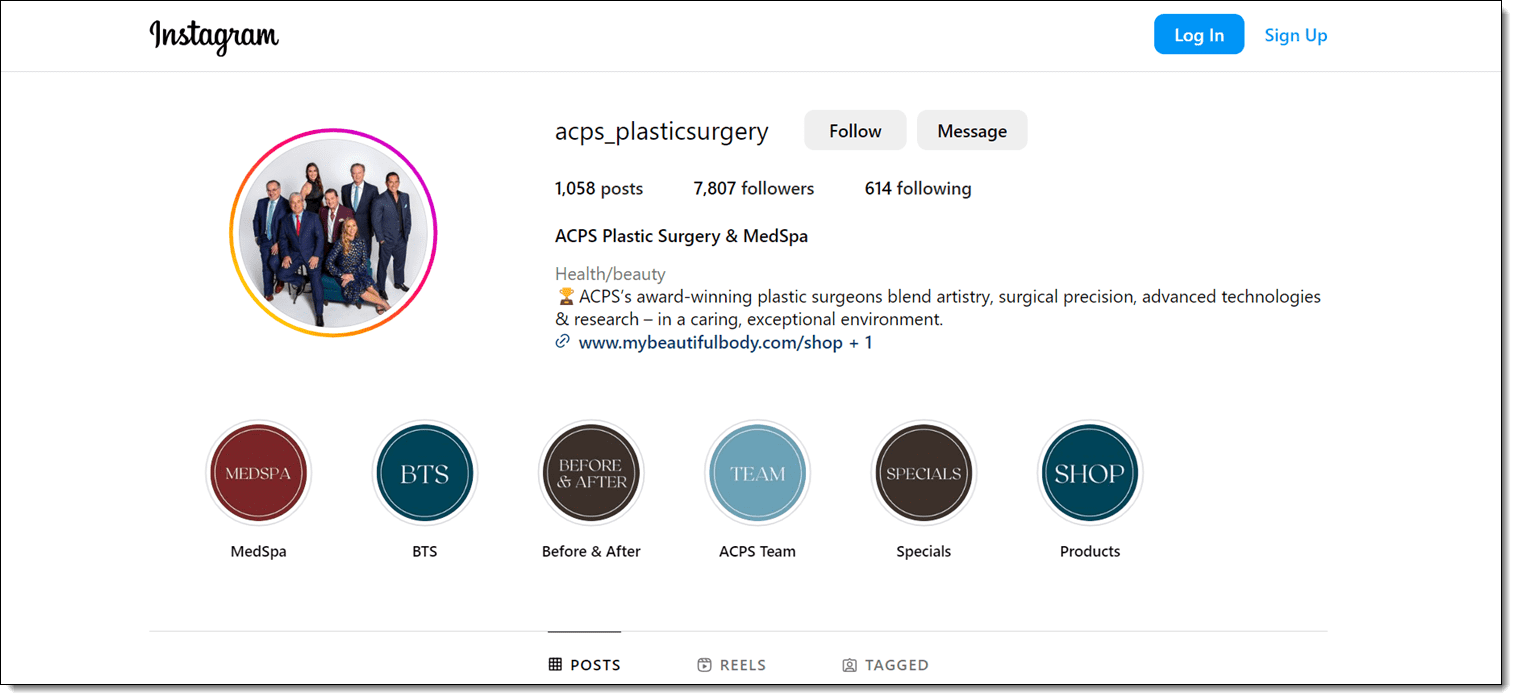1517x700 pixels.
Task: Open the acps_plasticsurgery profile picture
Action: (333, 232)
